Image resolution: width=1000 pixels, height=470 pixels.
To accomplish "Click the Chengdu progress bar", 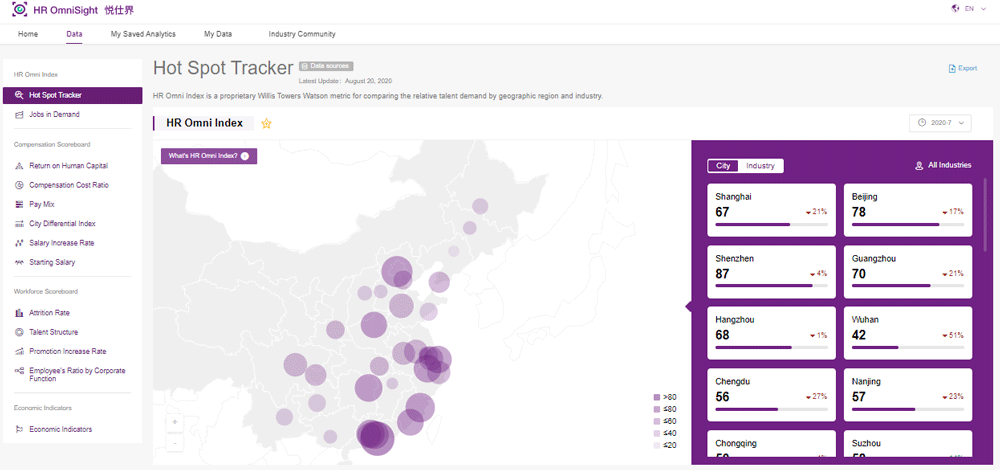I will click(771, 409).
